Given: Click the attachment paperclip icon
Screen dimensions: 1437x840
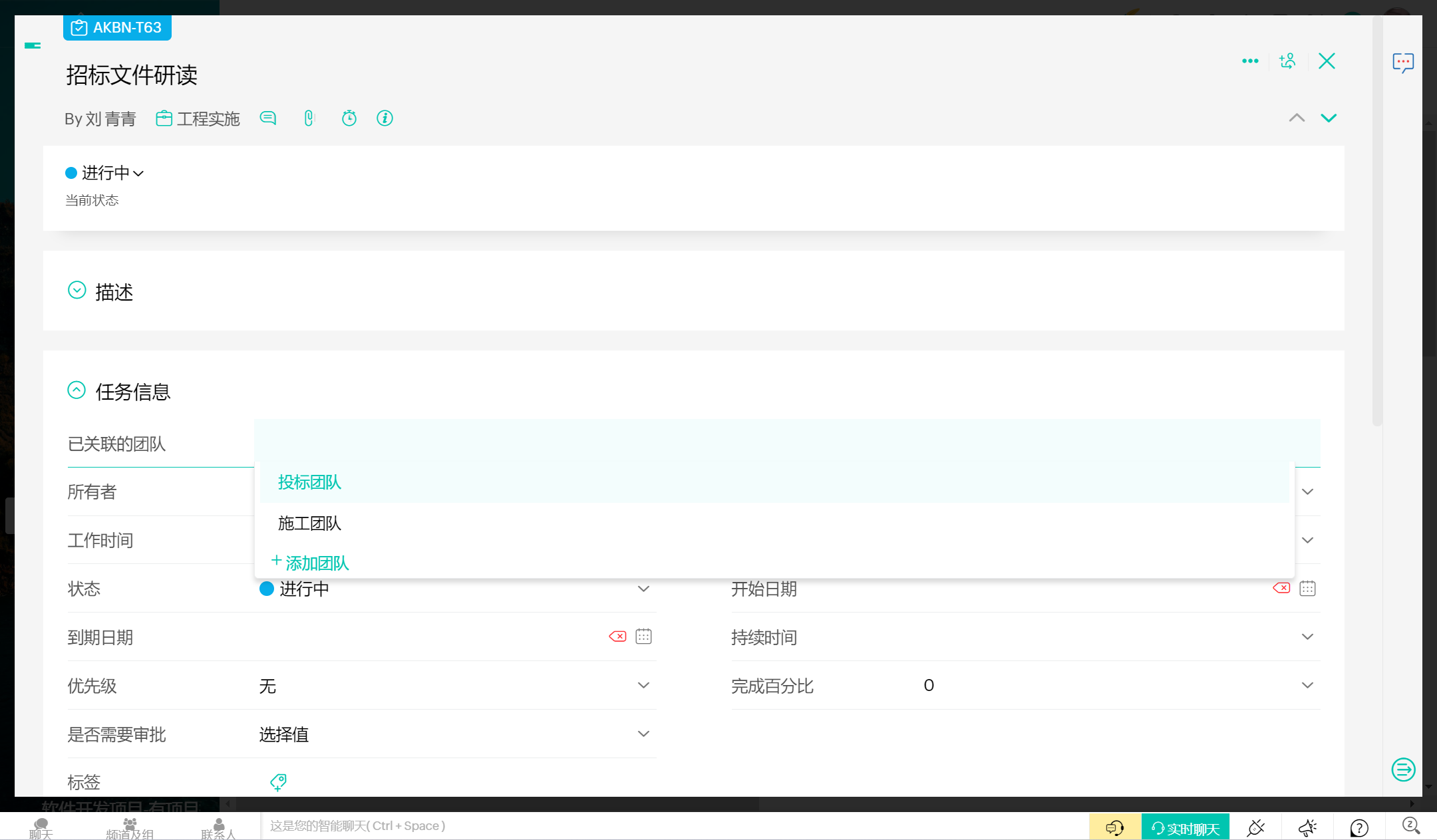Looking at the screenshot, I should click(x=309, y=118).
